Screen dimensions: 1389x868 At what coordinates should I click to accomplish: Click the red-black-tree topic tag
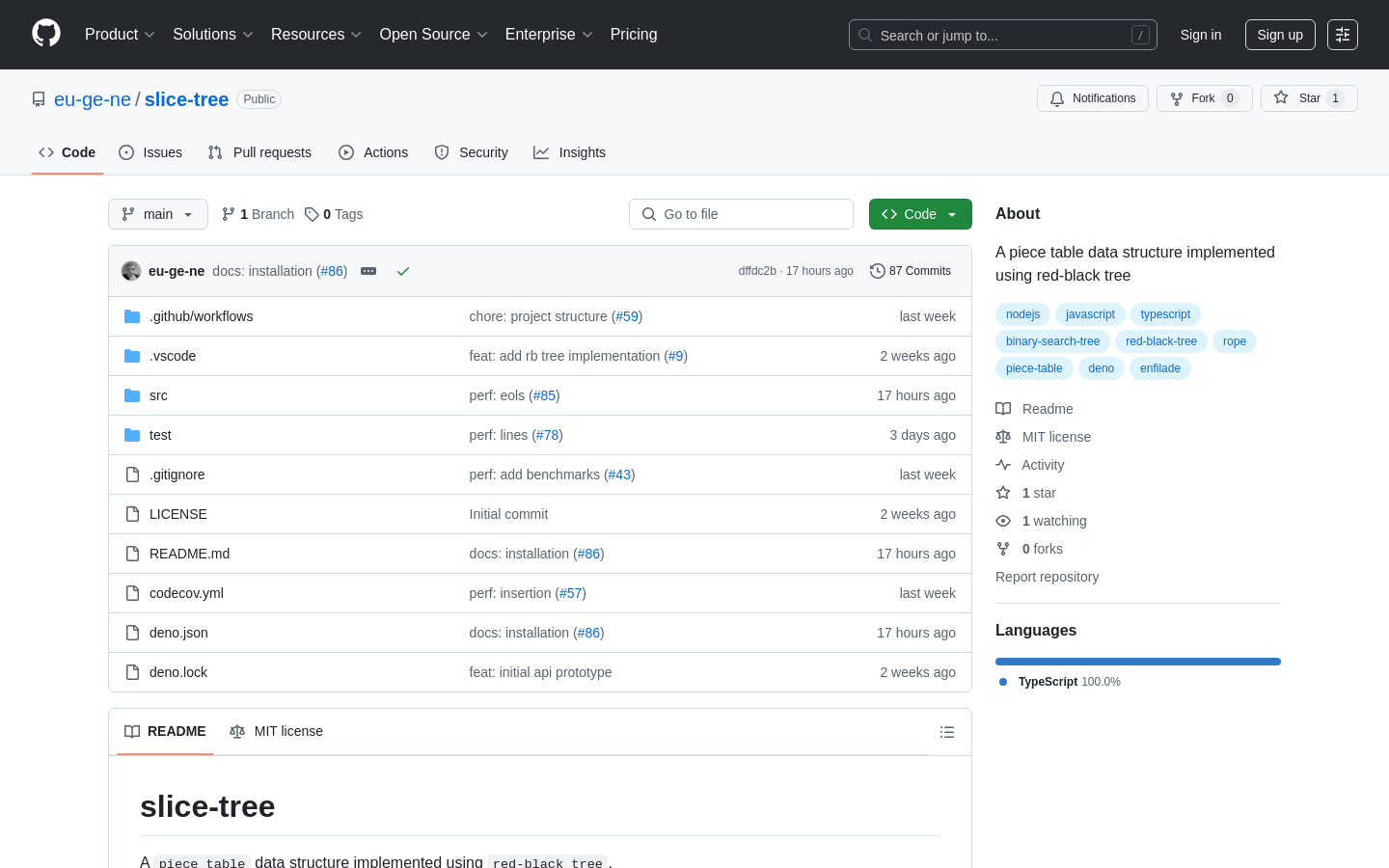click(1161, 341)
